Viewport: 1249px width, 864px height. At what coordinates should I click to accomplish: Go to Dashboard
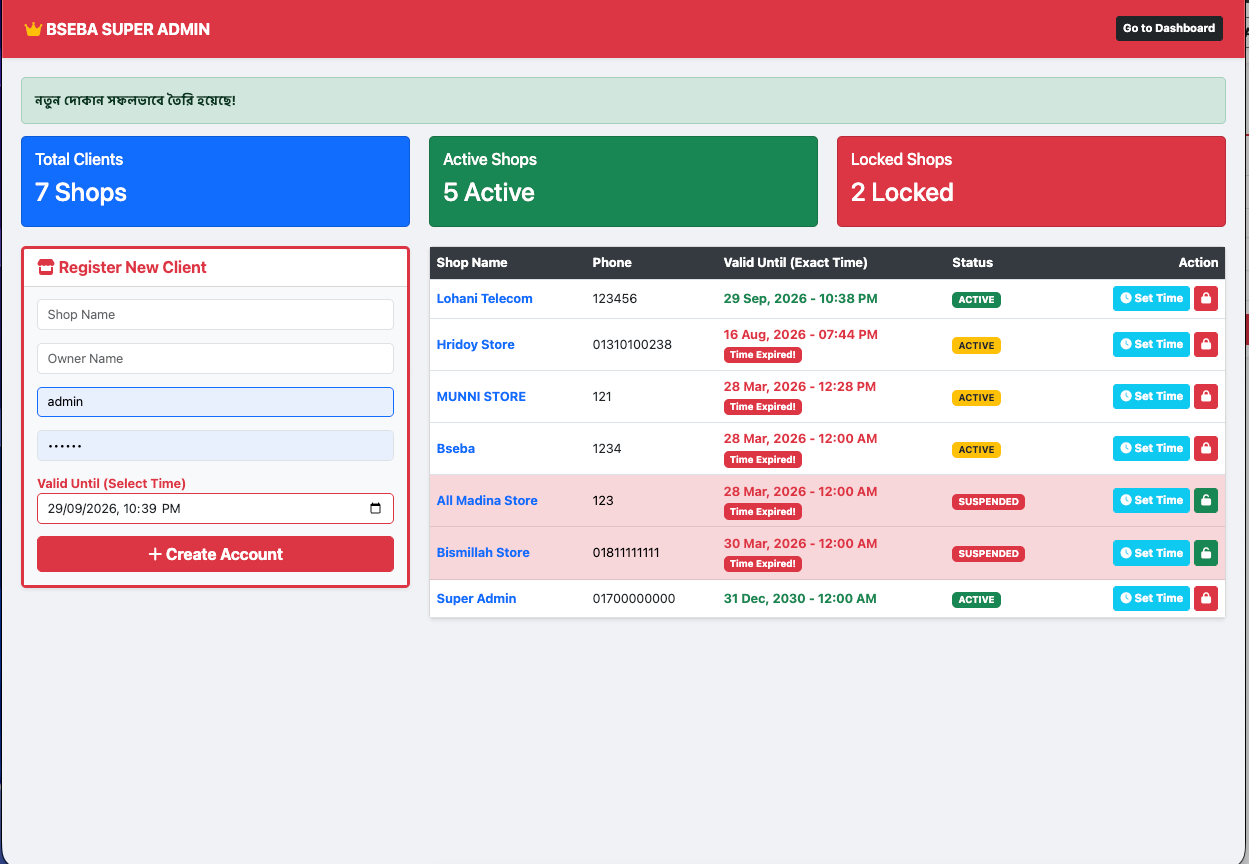pos(1169,28)
